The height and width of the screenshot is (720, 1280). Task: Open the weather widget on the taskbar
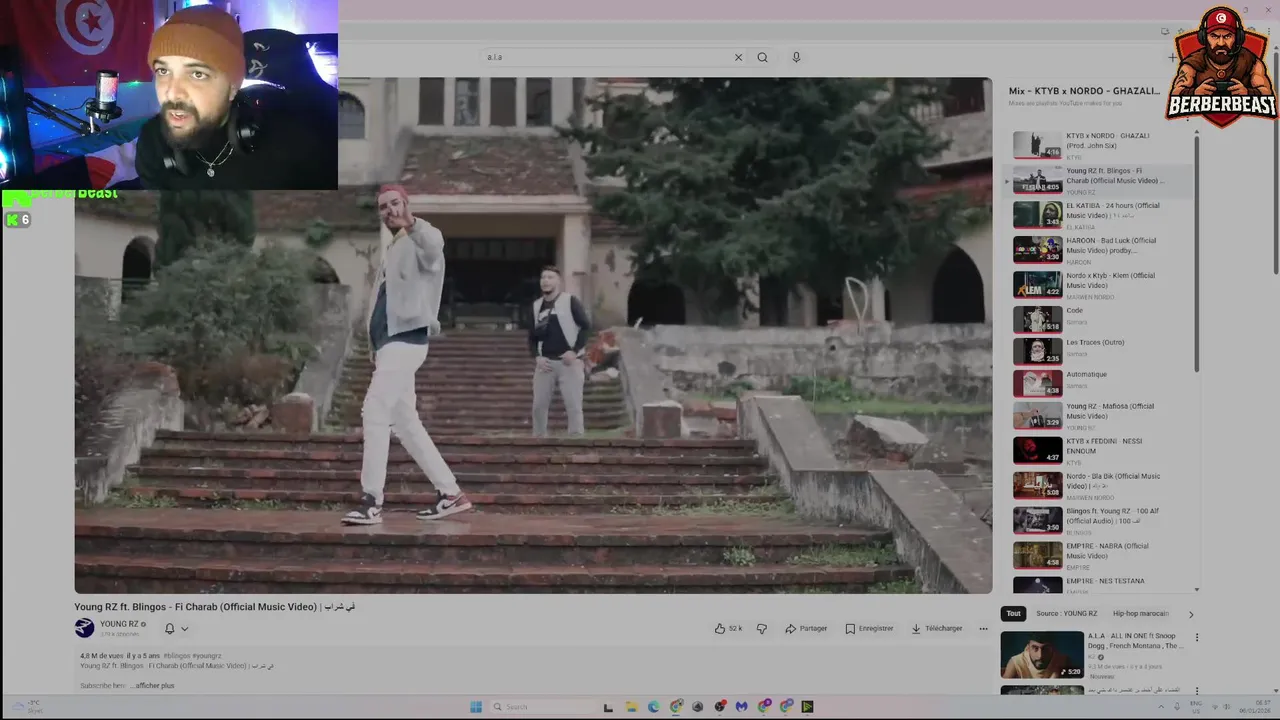(28, 706)
